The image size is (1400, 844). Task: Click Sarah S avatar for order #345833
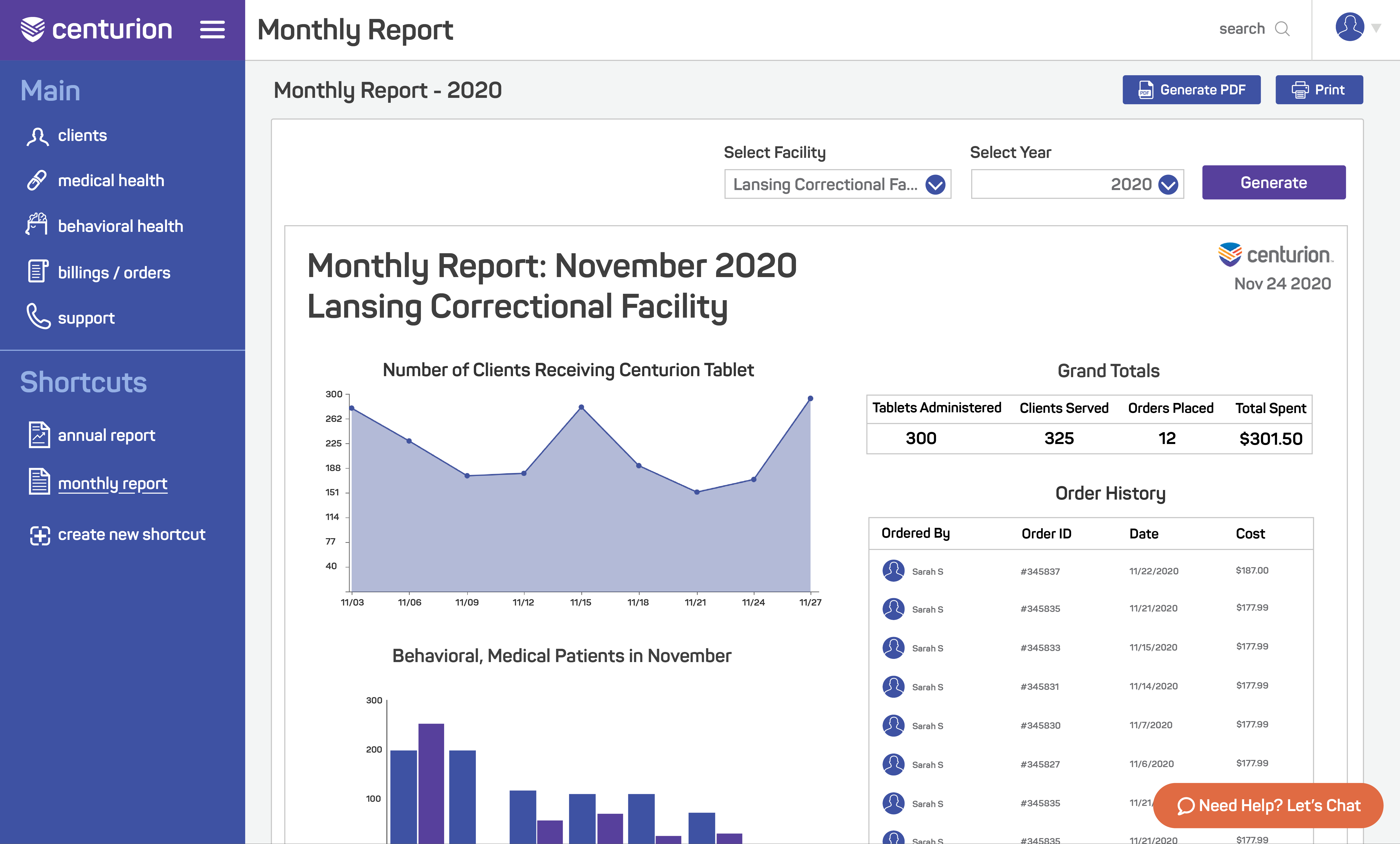pos(893,648)
